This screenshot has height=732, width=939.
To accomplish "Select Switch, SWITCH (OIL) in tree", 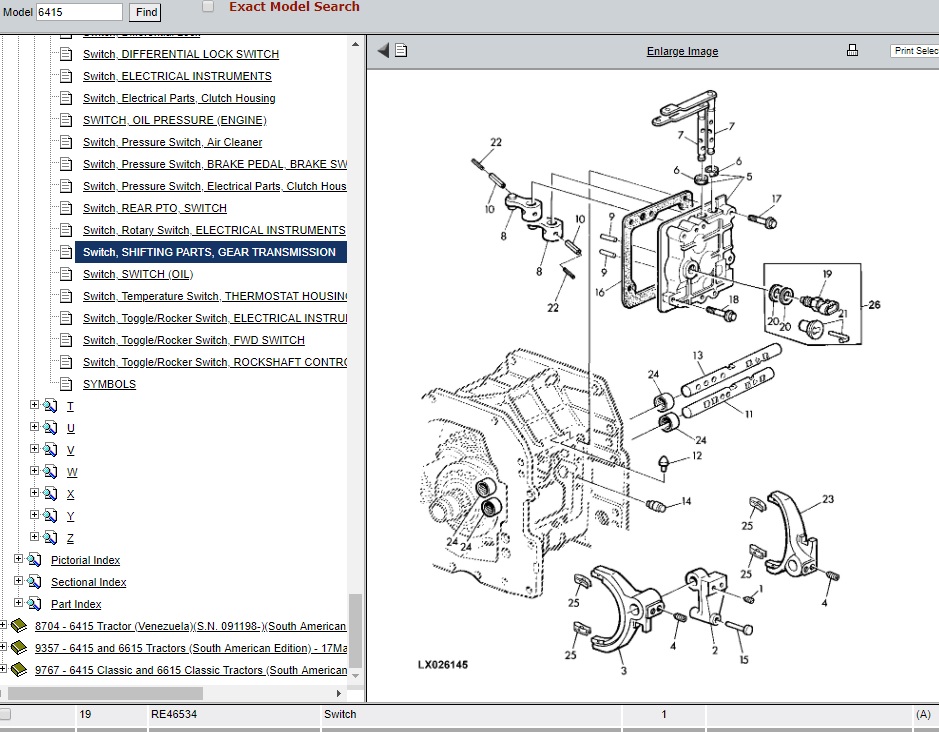I will point(138,274).
